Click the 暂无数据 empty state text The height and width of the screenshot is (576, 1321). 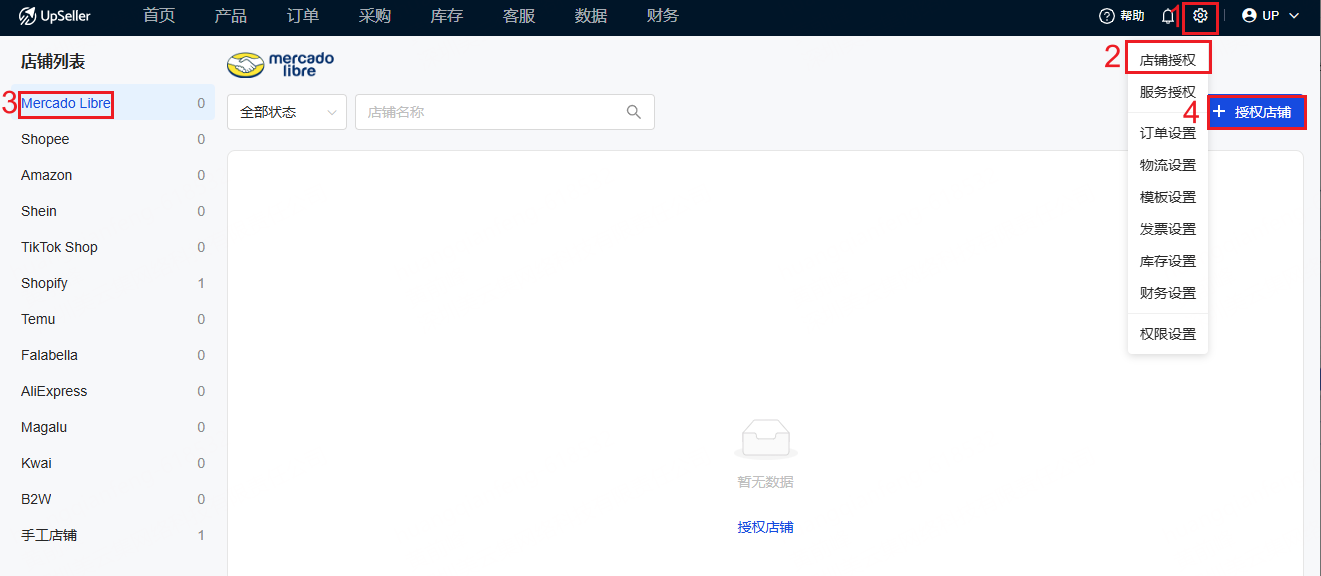pos(766,482)
